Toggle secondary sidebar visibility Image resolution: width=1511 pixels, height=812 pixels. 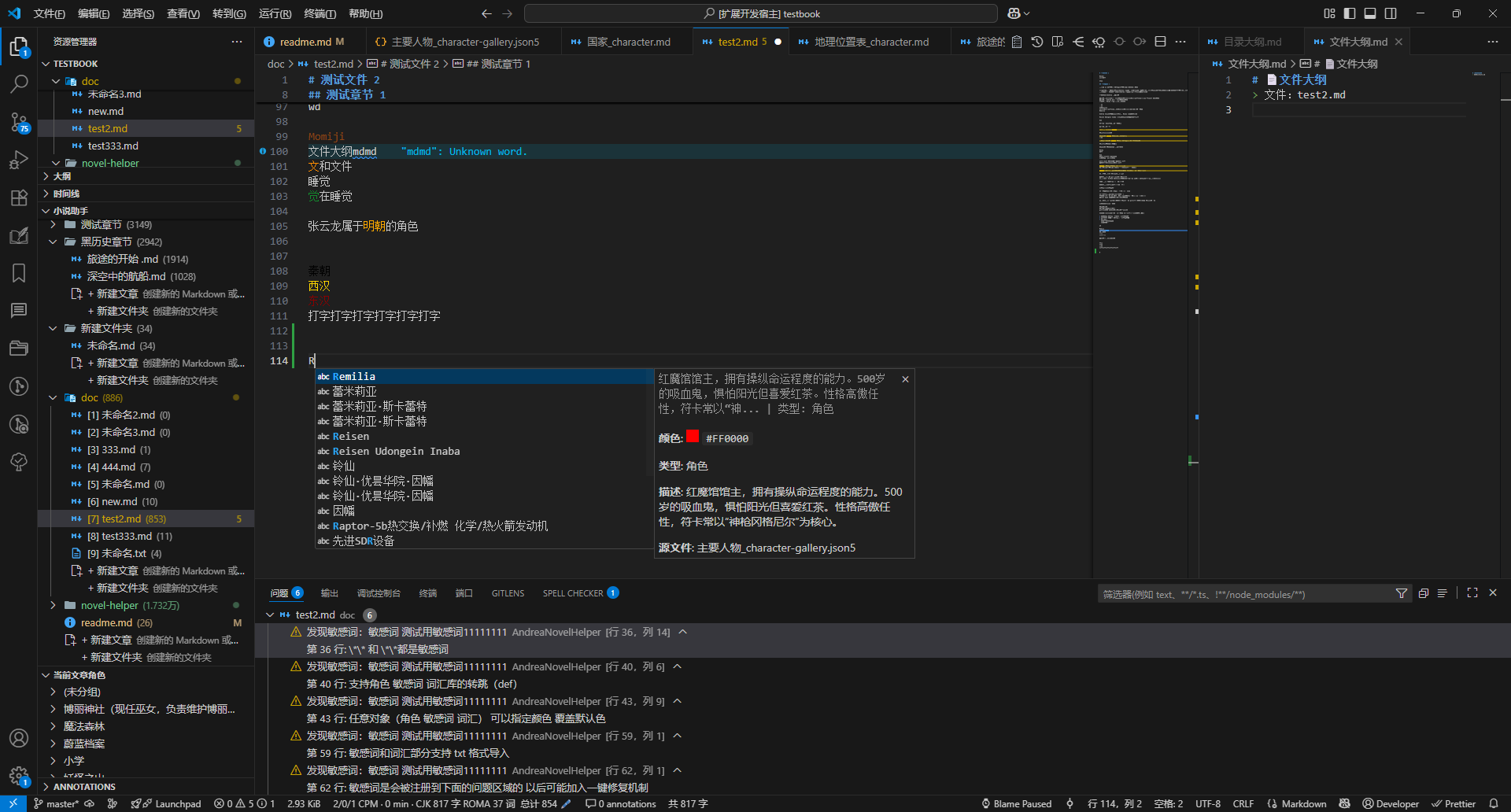1391,13
